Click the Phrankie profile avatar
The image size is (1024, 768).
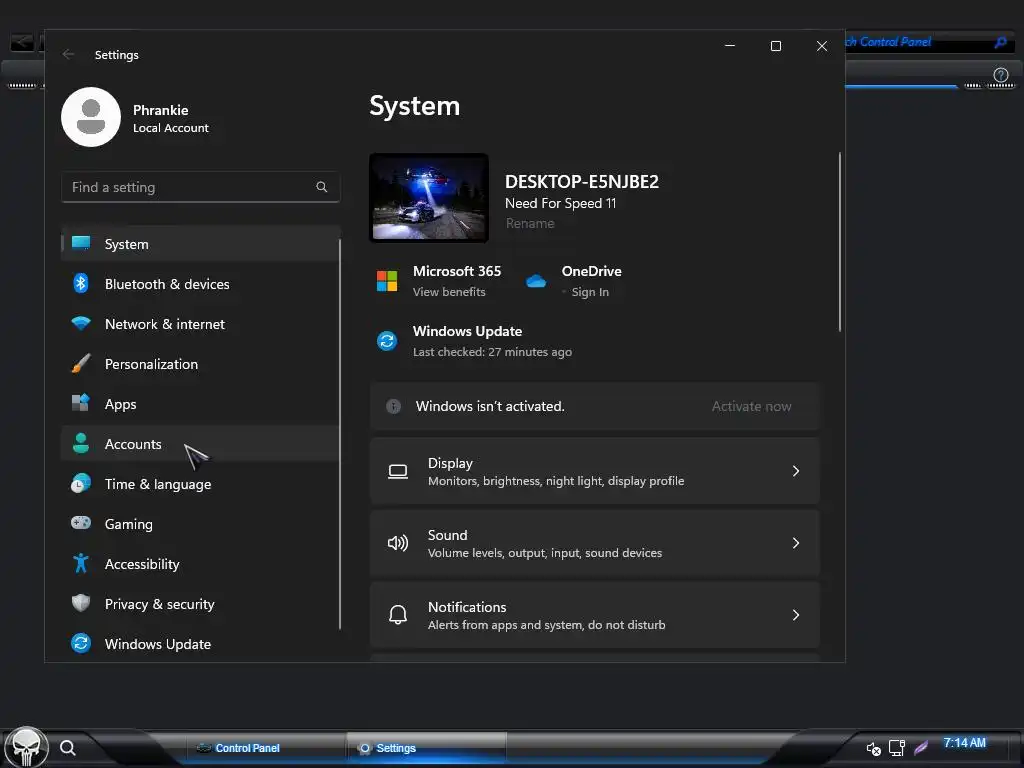pos(91,117)
